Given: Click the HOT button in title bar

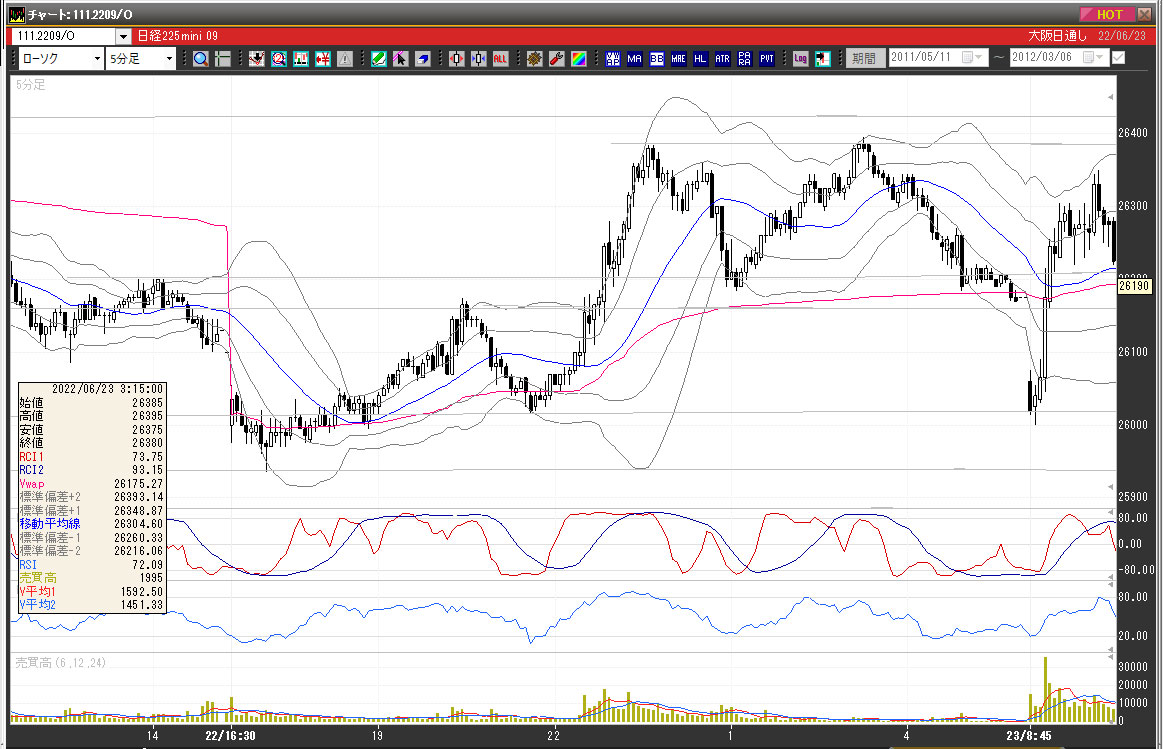Looking at the screenshot, I should coord(1105,14).
